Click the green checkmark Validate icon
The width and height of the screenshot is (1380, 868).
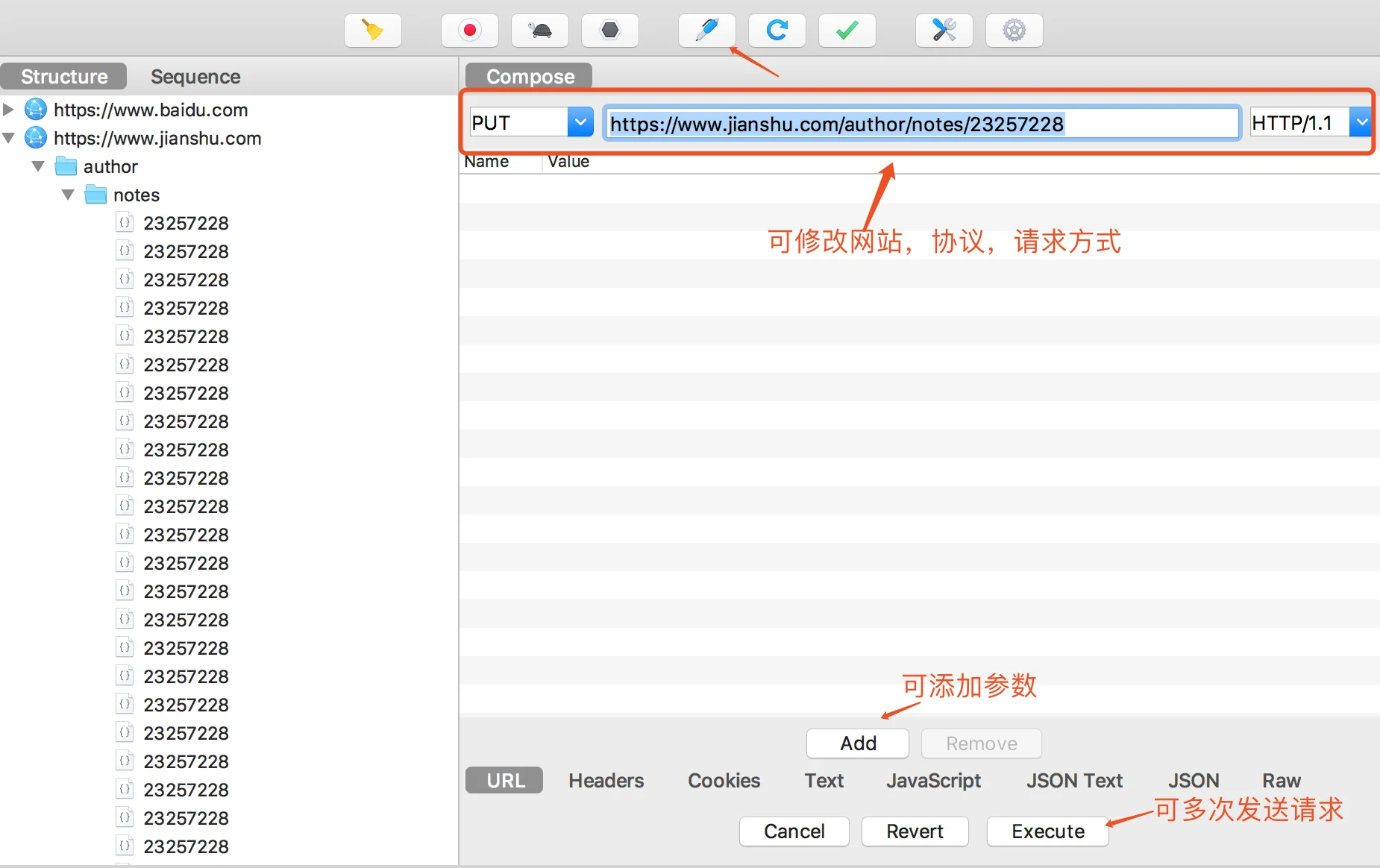point(847,31)
